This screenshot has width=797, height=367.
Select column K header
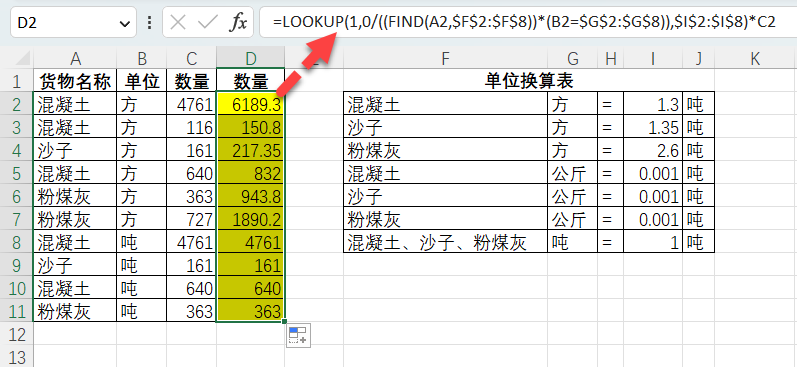tap(755, 59)
